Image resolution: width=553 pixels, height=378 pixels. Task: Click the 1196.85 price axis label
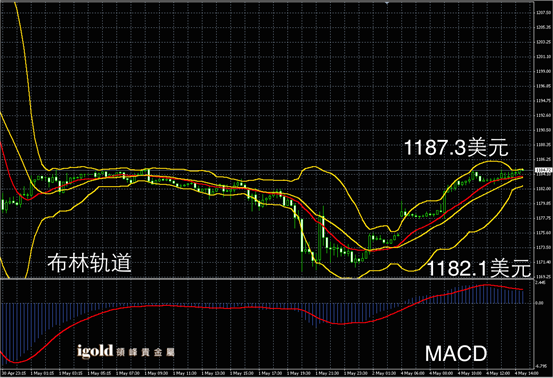[543, 86]
